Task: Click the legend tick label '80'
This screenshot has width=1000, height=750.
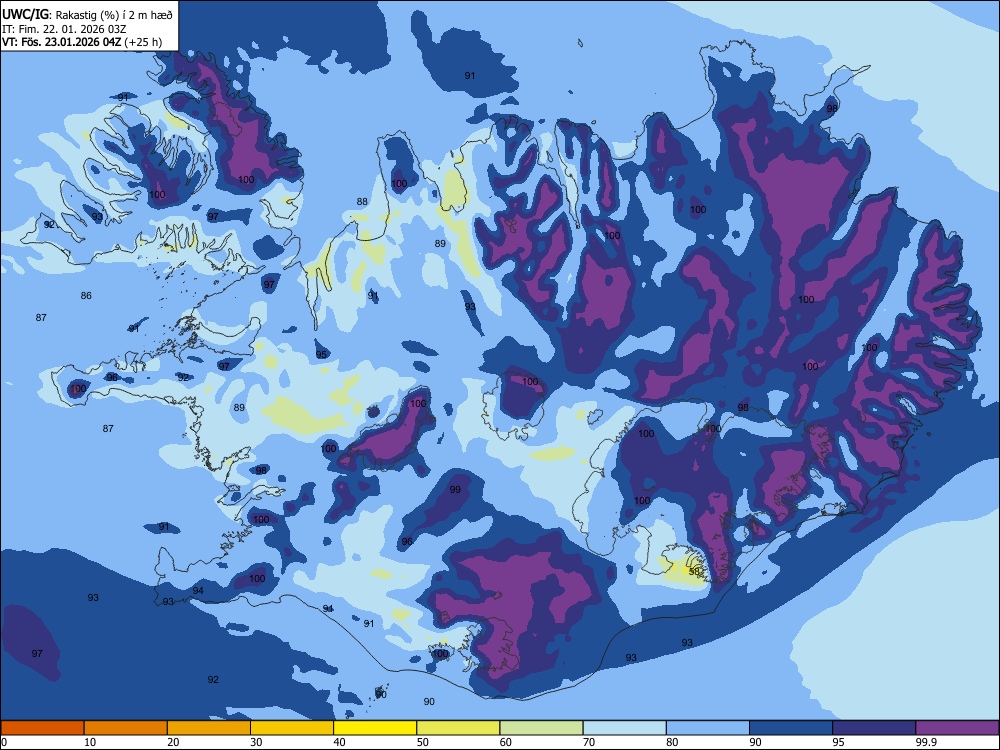Action: coord(672,742)
